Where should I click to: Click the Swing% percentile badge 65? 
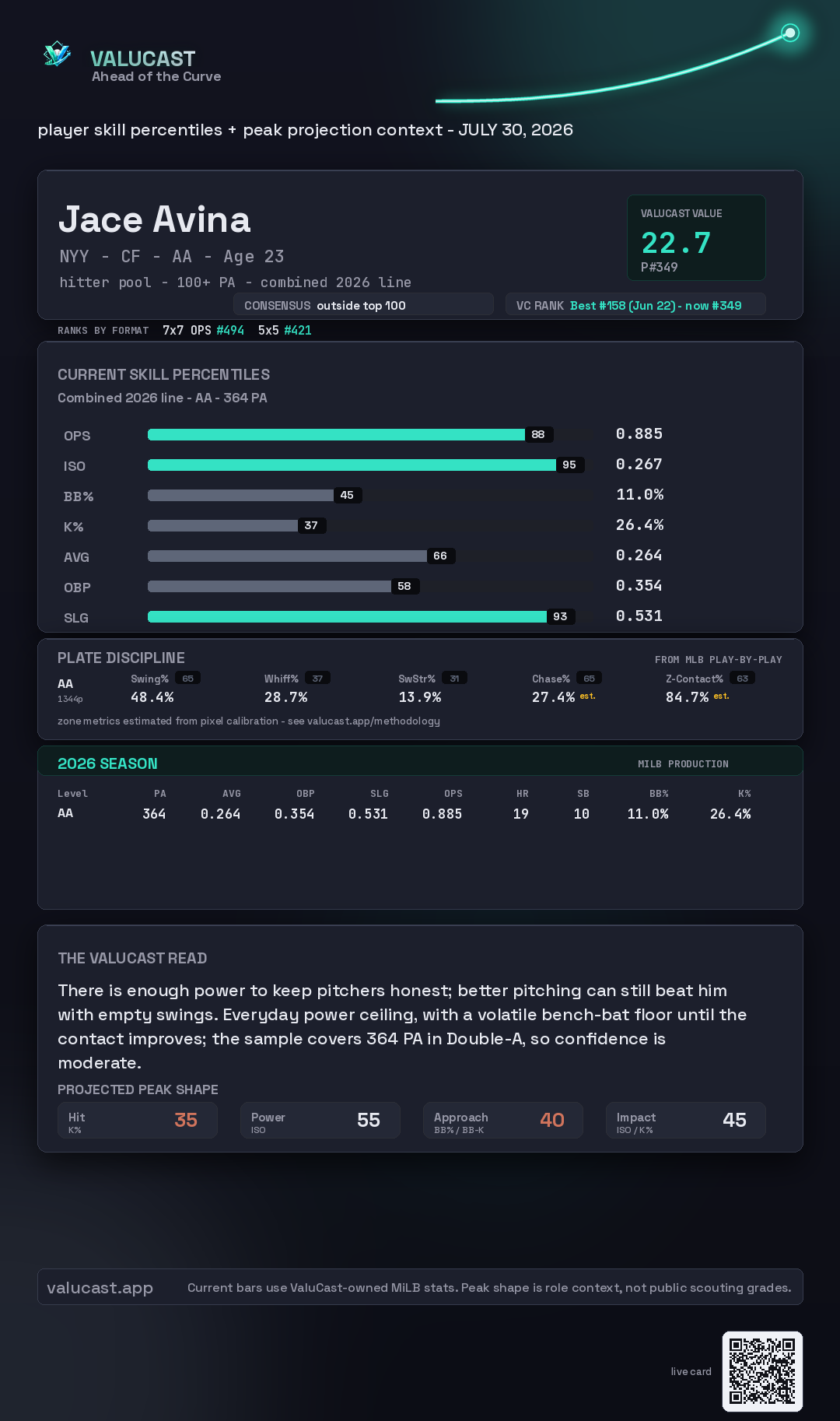tap(187, 679)
